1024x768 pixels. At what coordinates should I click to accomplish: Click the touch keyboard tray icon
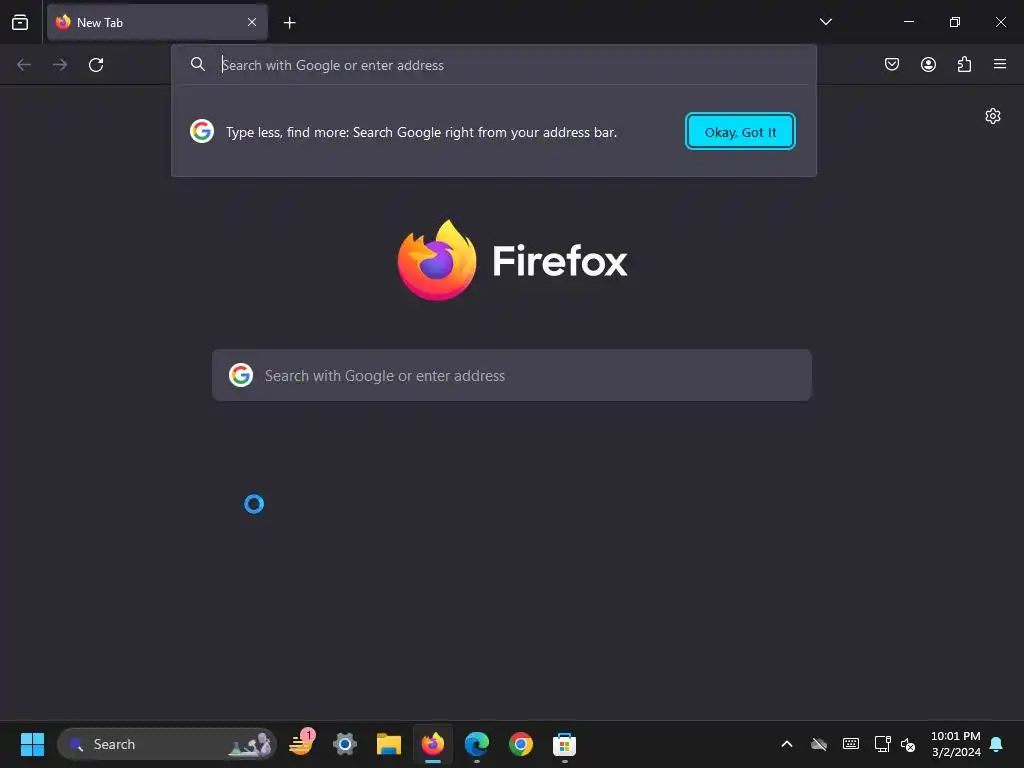point(851,743)
